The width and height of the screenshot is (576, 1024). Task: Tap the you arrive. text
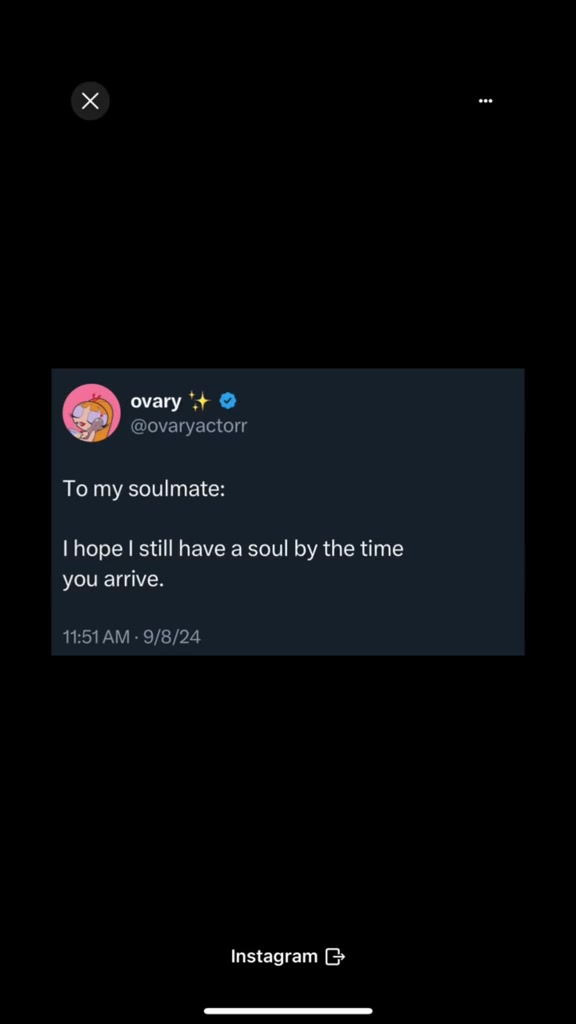point(112,579)
